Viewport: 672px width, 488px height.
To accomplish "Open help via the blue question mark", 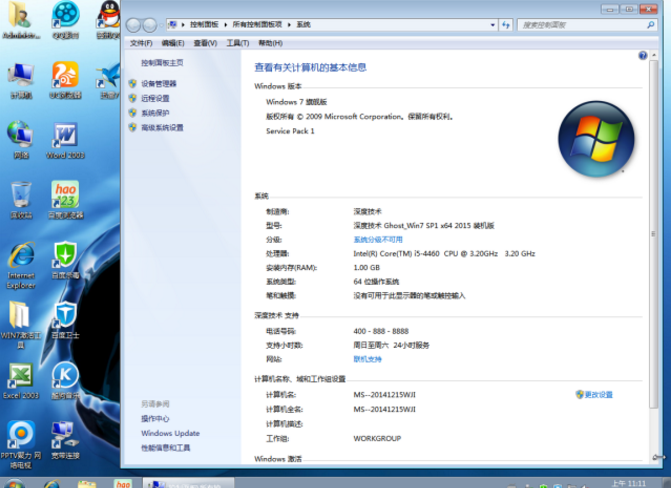I will (x=642, y=55).
